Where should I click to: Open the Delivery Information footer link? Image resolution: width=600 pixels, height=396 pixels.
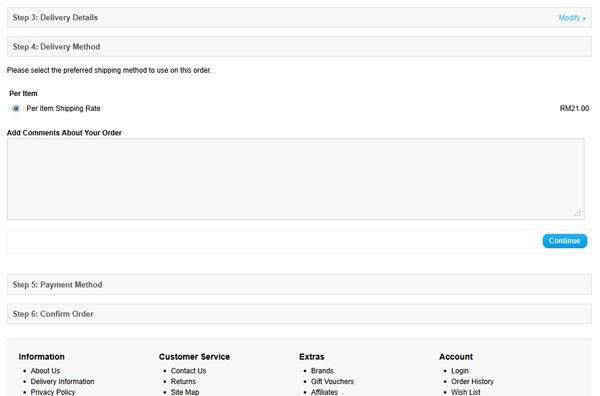62,381
